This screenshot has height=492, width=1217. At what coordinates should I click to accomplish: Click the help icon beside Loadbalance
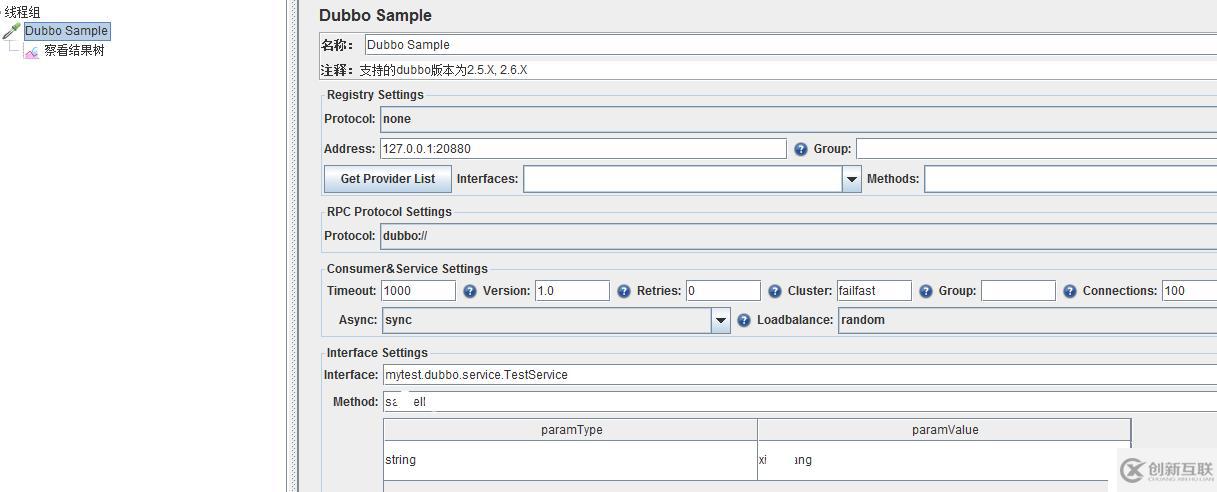click(x=744, y=320)
